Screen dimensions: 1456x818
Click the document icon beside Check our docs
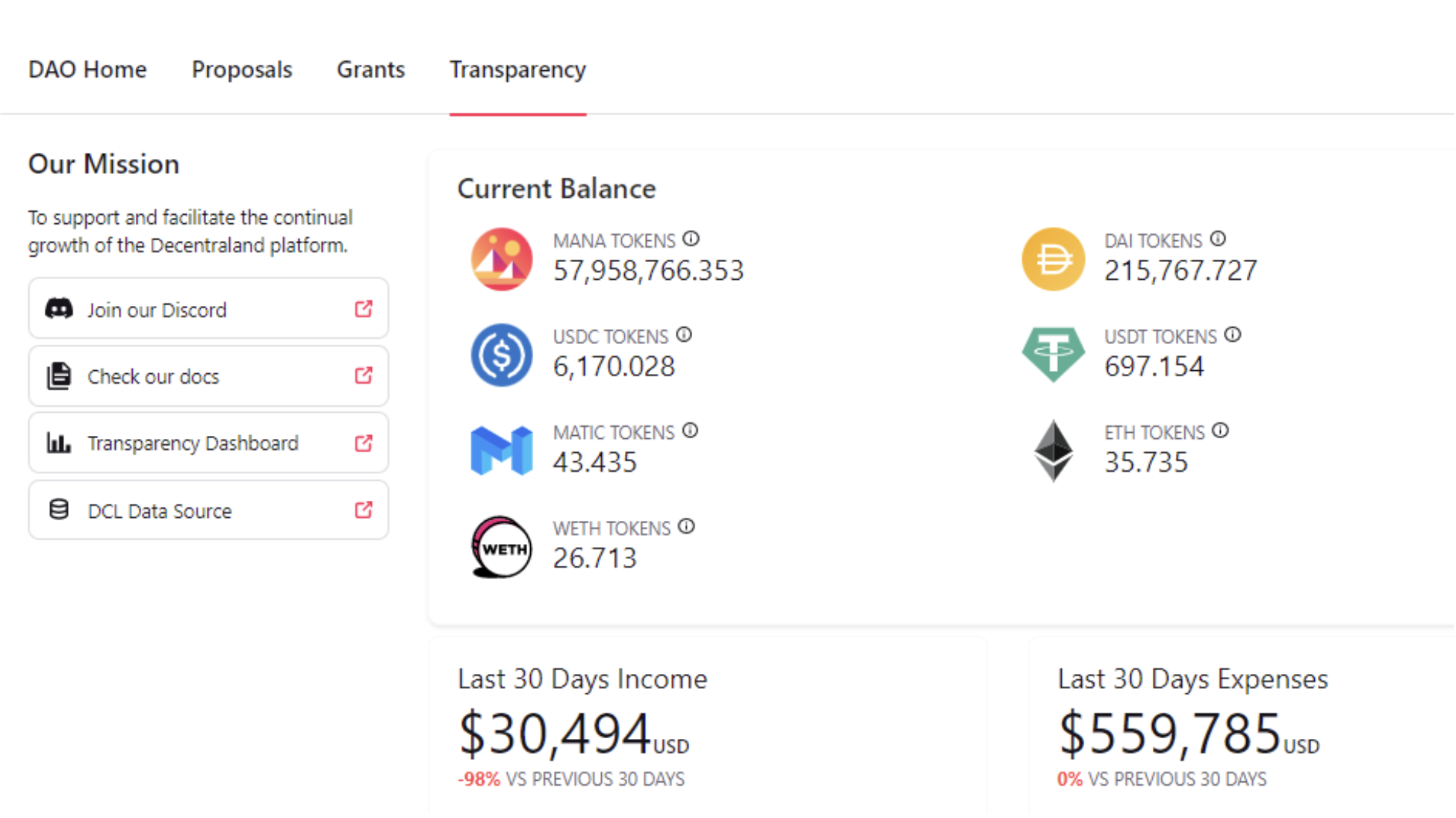coord(59,376)
